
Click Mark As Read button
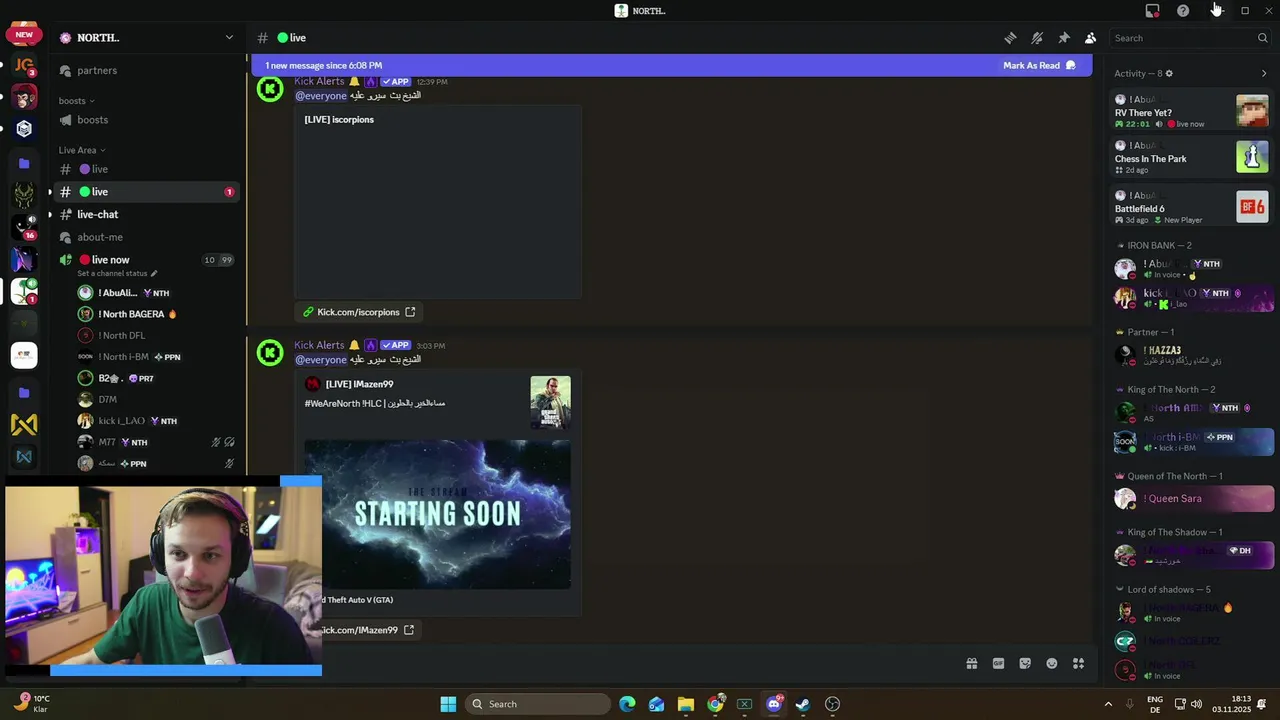pyautogui.click(x=1039, y=66)
